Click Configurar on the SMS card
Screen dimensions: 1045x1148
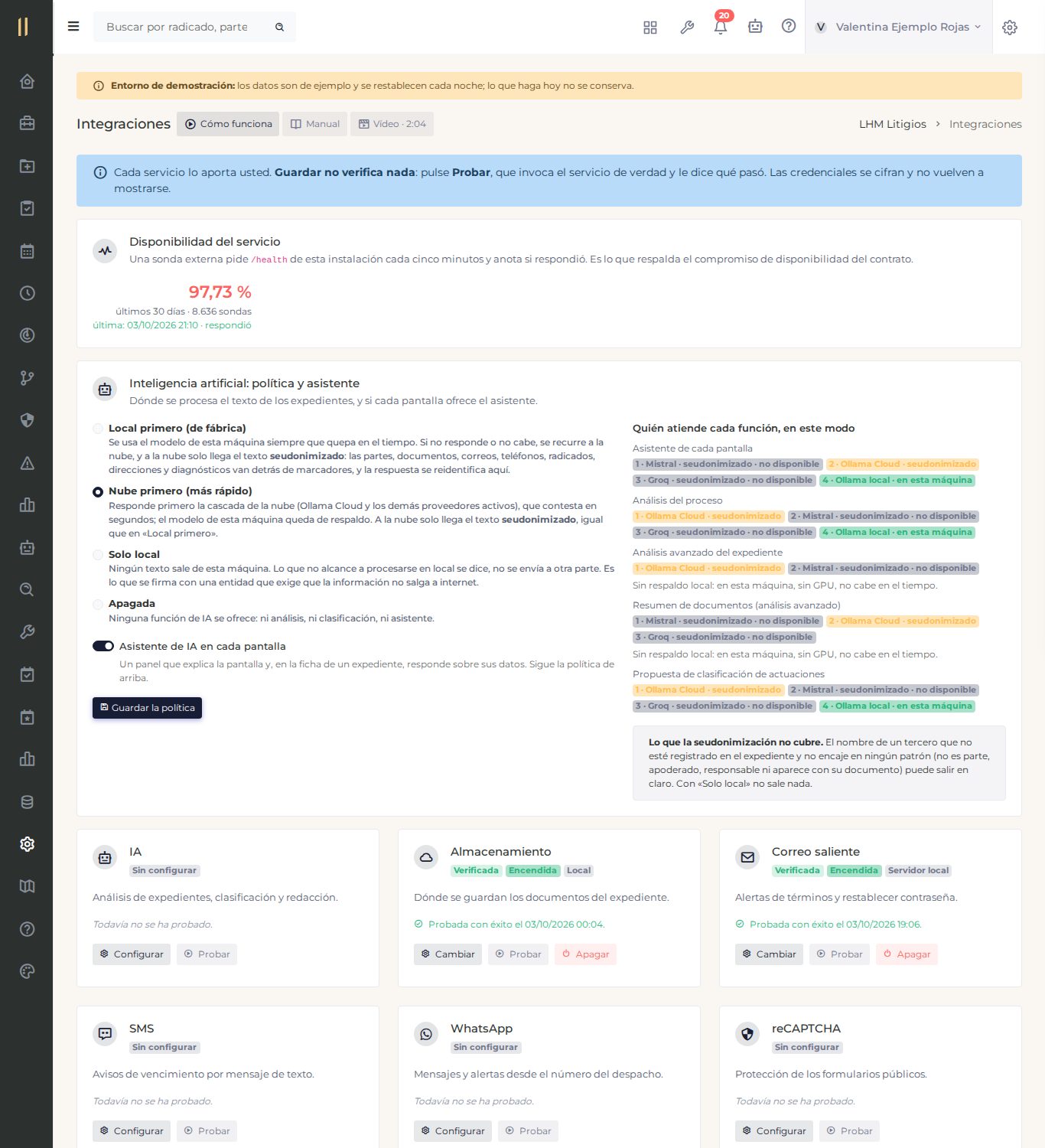tap(132, 1131)
